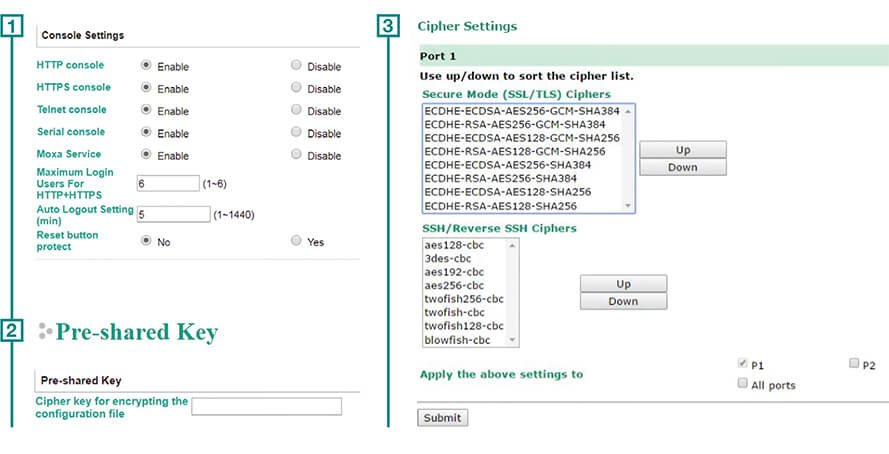The width and height of the screenshot is (889, 454).
Task: Enable the HTTP console radio button
Action: pyautogui.click(x=146, y=66)
